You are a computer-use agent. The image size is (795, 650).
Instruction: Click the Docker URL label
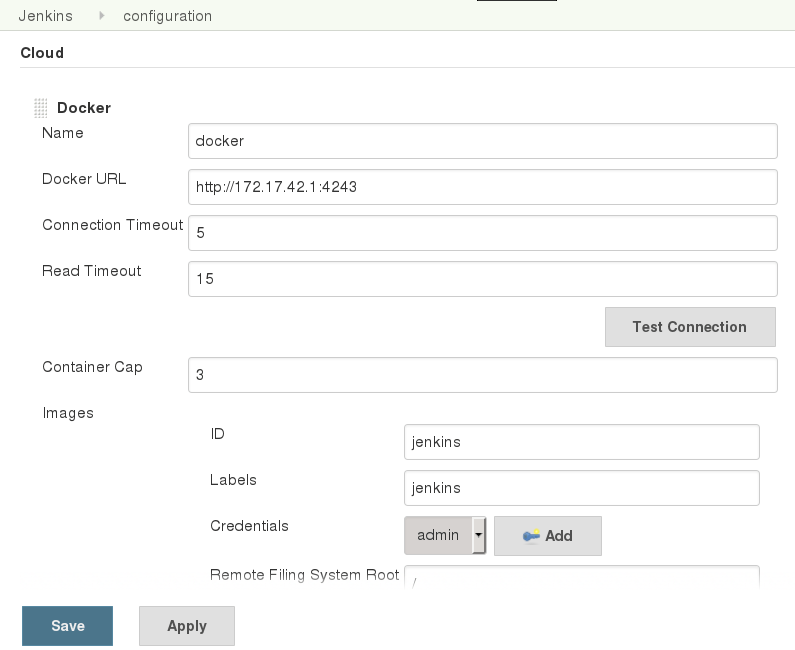pyautogui.click(x=84, y=179)
